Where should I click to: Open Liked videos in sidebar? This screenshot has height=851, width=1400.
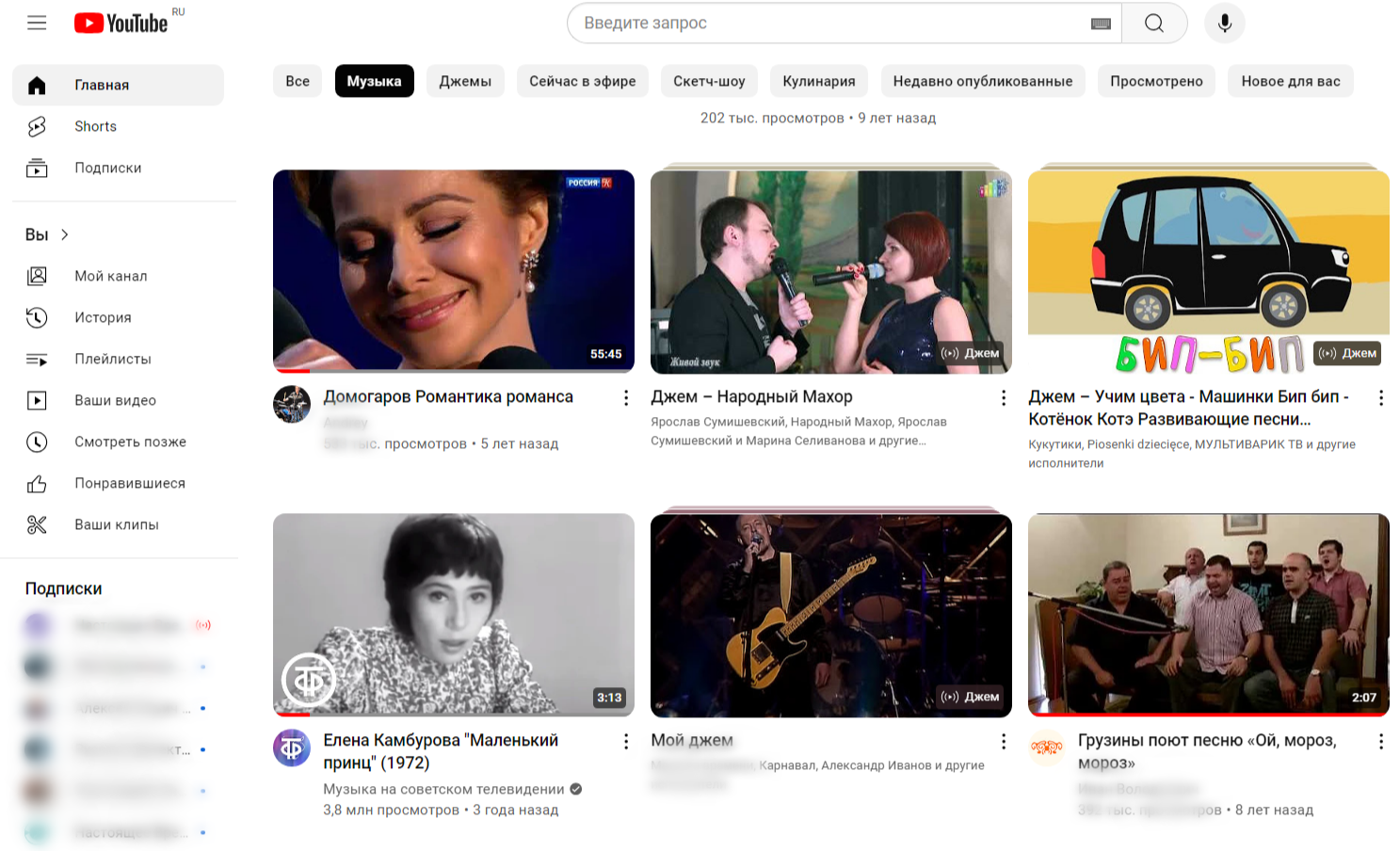(x=130, y=483)
